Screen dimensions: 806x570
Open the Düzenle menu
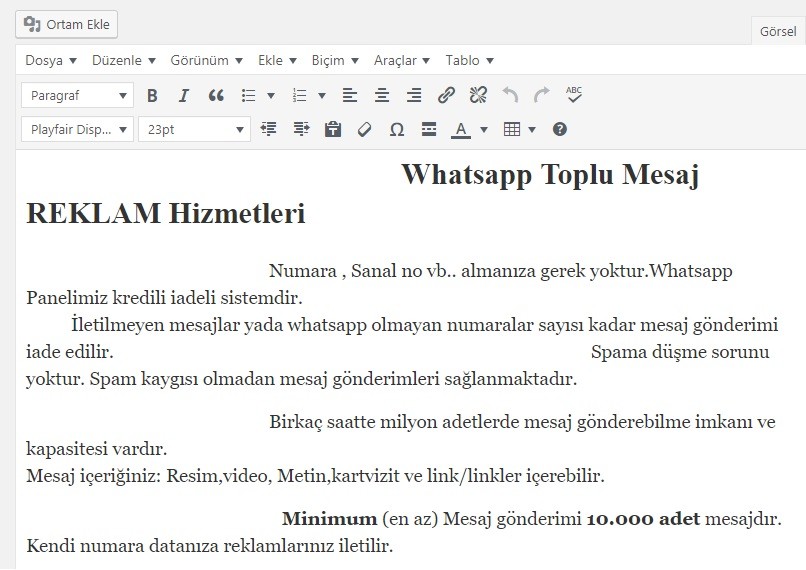coord(123,60)
